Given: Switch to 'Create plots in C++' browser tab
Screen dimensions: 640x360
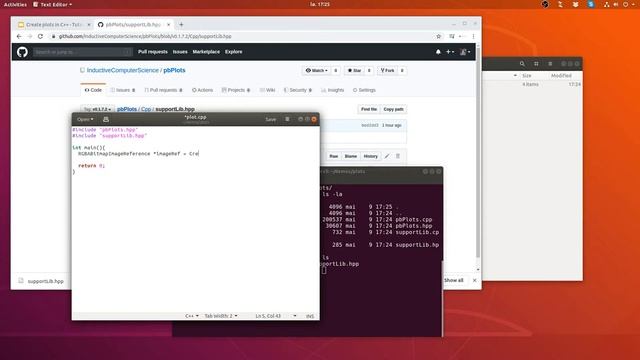Looking at the screenshot, I should coord(53,24).
